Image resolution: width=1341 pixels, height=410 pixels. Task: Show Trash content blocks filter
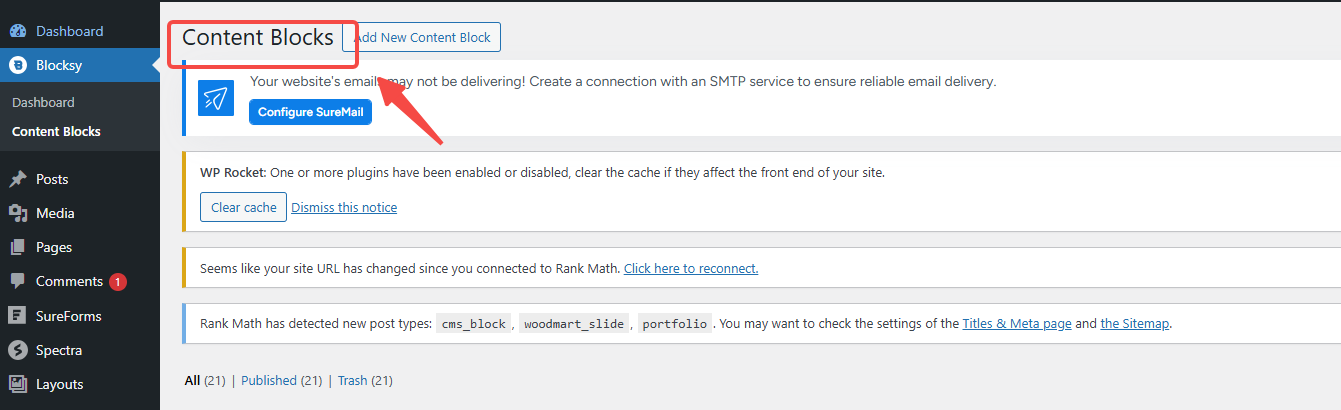click(353, 381)
